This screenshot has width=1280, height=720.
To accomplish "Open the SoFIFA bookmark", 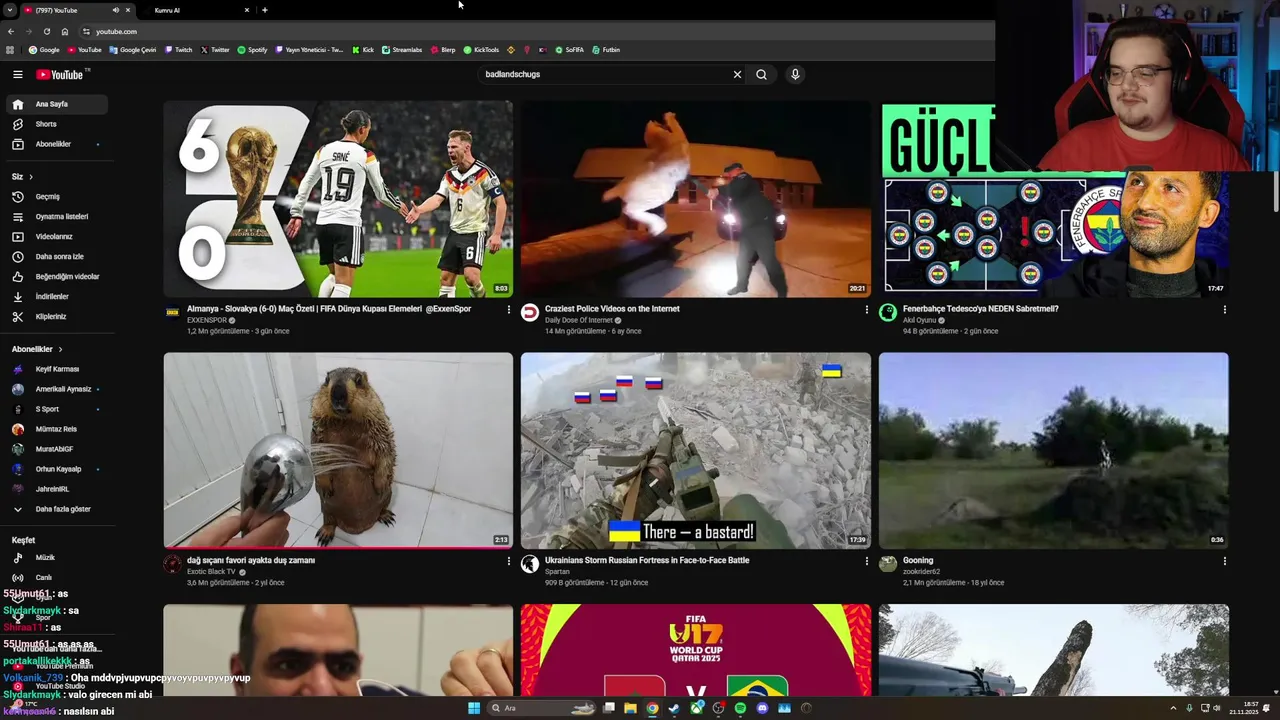I will [x=569, y=49].
